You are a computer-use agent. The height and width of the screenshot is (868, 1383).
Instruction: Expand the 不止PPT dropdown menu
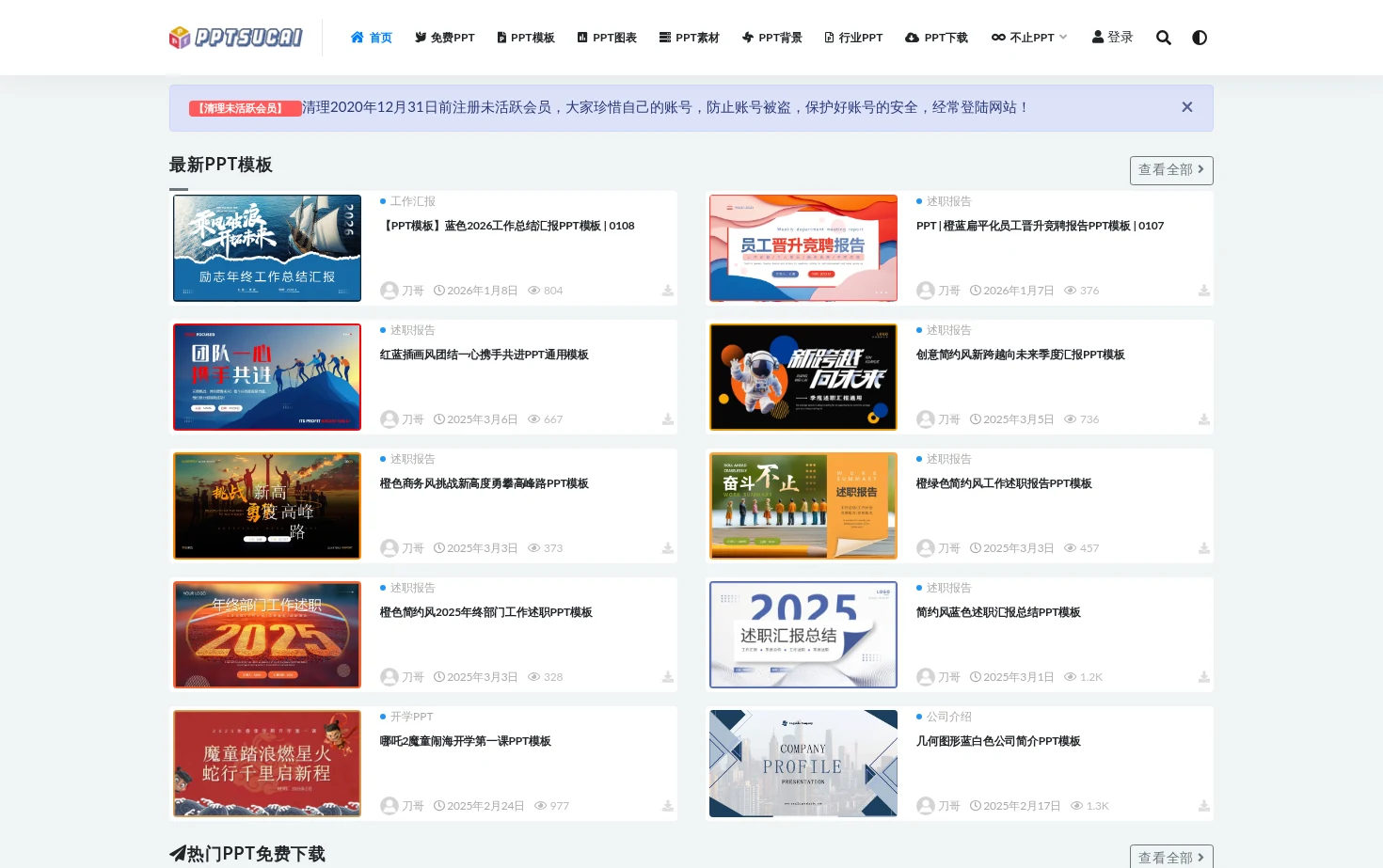(x=1029, y=38)
